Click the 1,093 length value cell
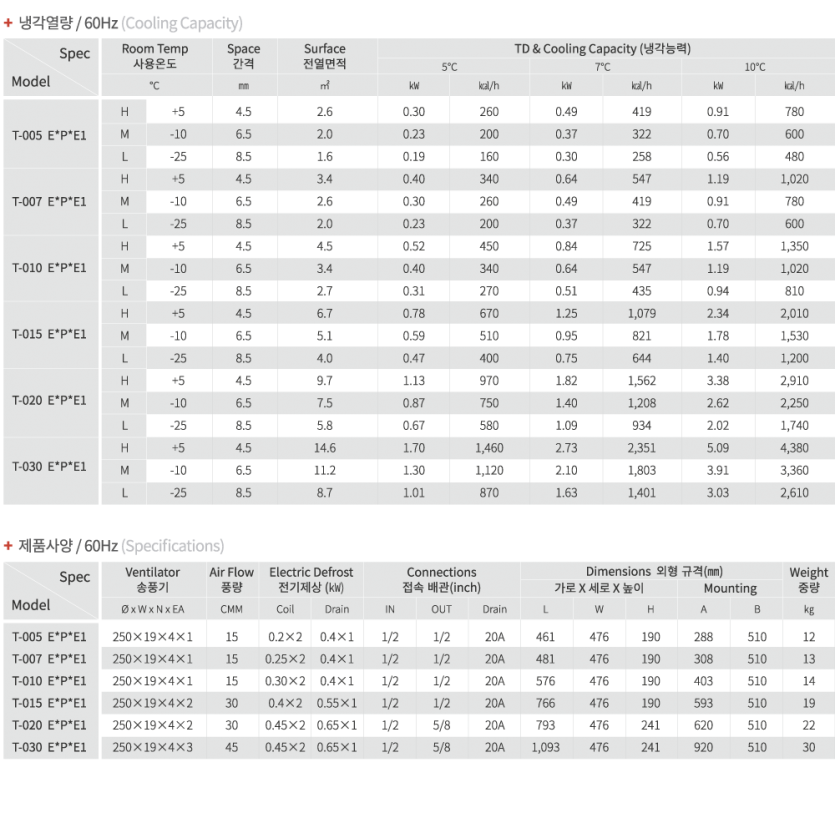Screen dimensions: 835x813 point(545,746)
